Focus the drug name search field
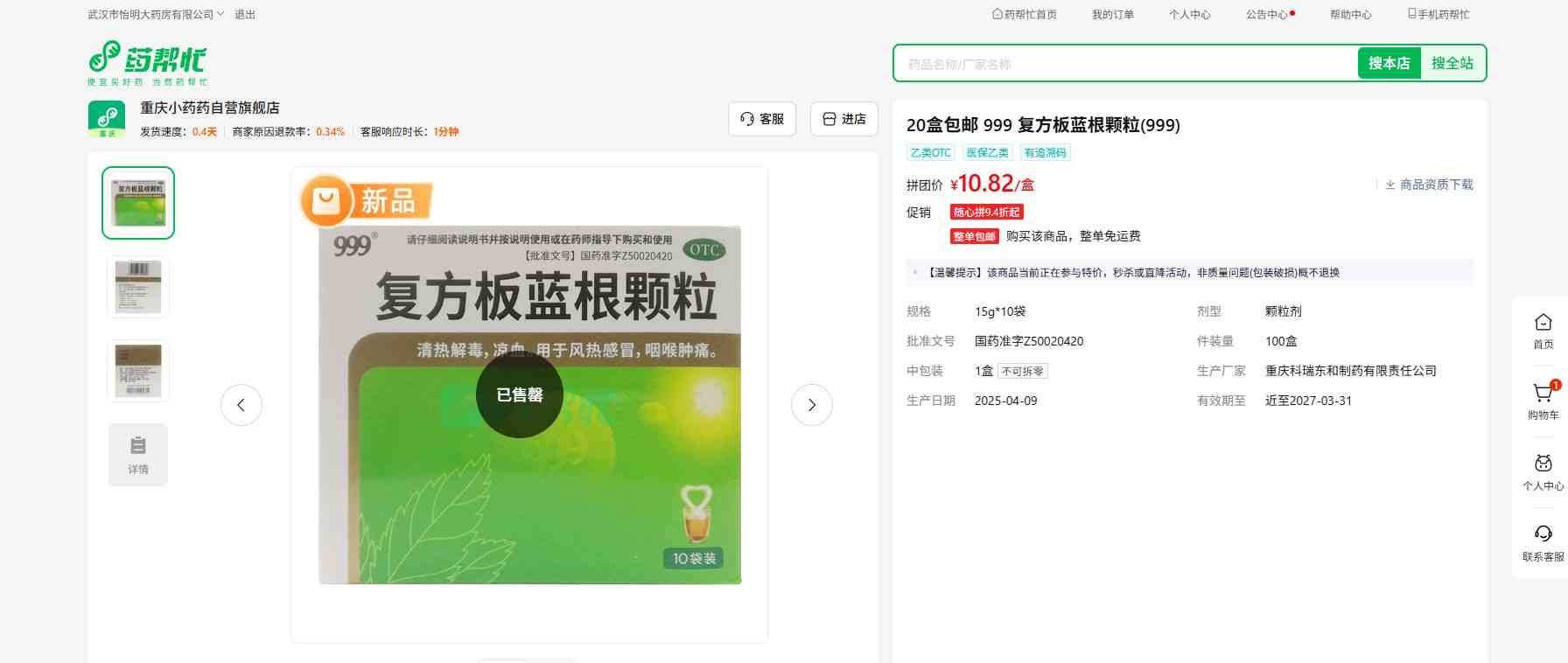This screenshot has height=663, width=1568. click(1124, 64)
